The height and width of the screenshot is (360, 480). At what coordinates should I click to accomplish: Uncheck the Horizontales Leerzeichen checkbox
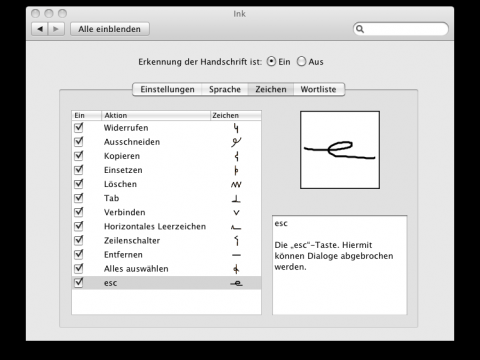point(79,226)
